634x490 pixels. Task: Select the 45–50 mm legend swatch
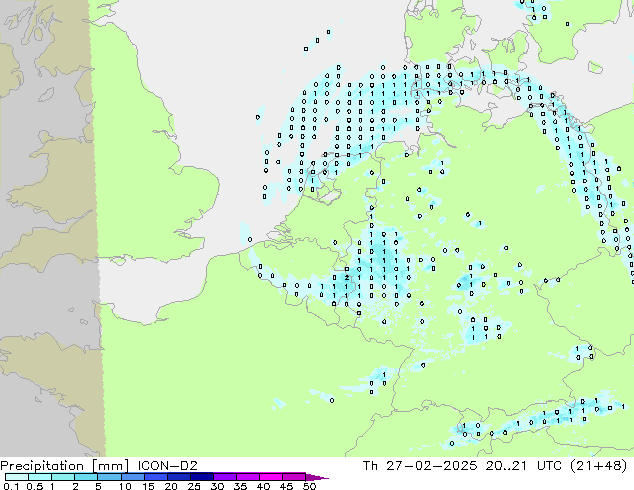(294, 477)
